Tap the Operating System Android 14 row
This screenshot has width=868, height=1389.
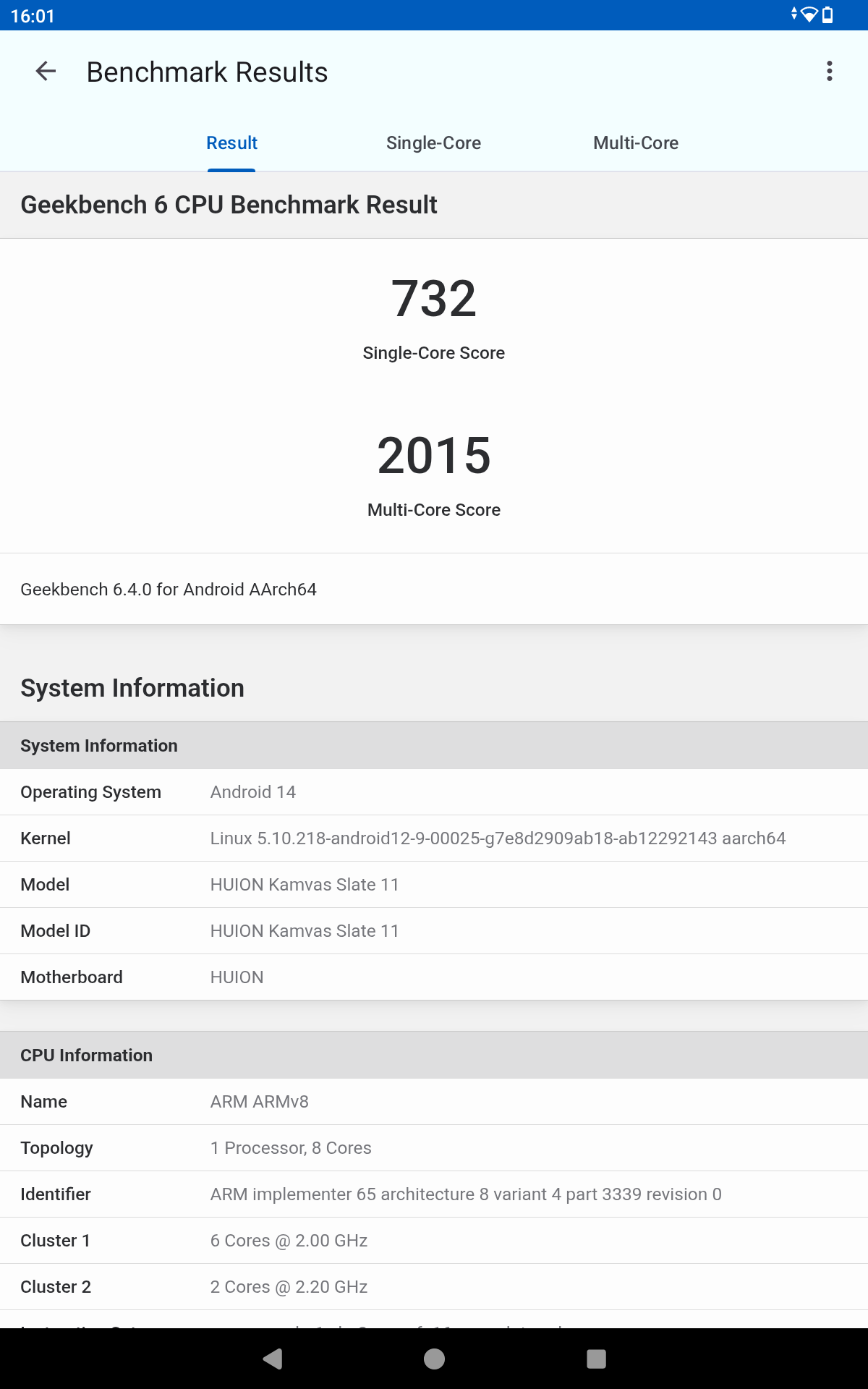click(434, 792)
